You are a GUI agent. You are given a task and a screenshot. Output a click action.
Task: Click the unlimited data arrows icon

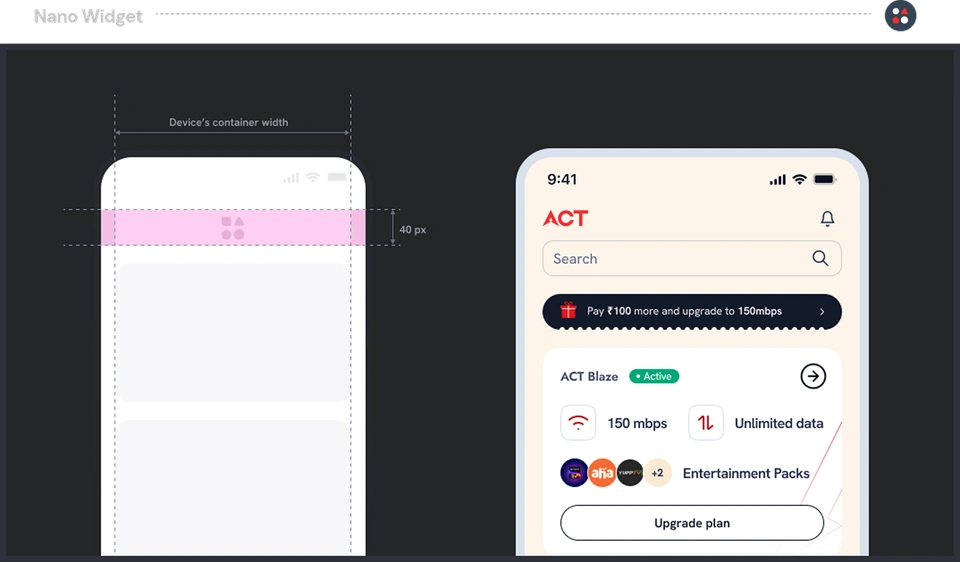tap(706, 422)
